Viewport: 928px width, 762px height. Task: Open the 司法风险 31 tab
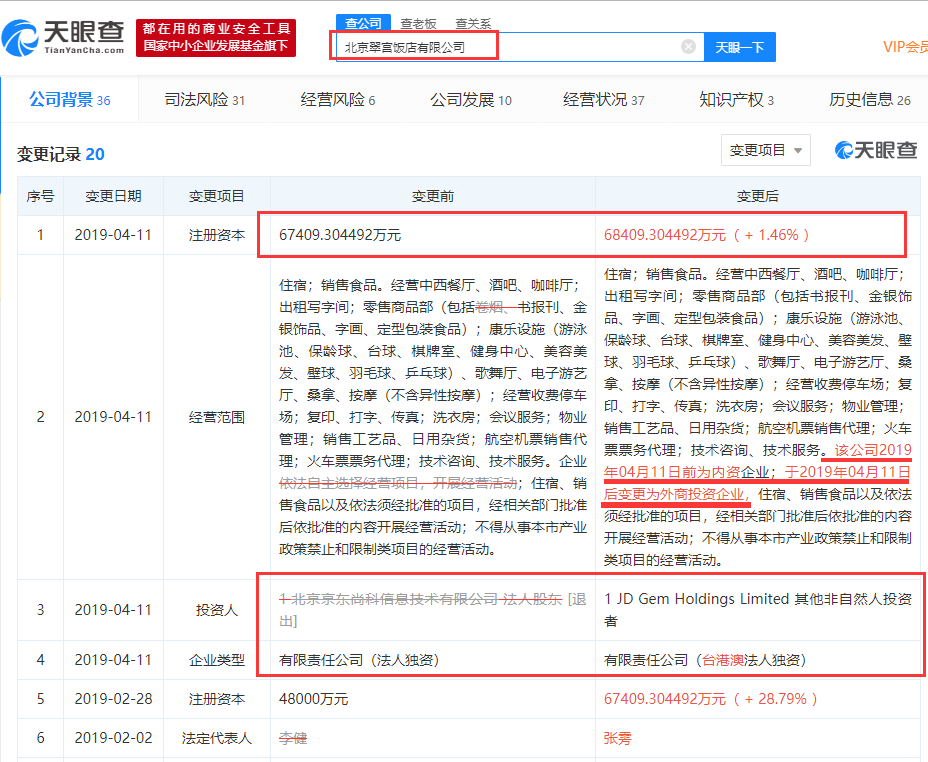204,99
